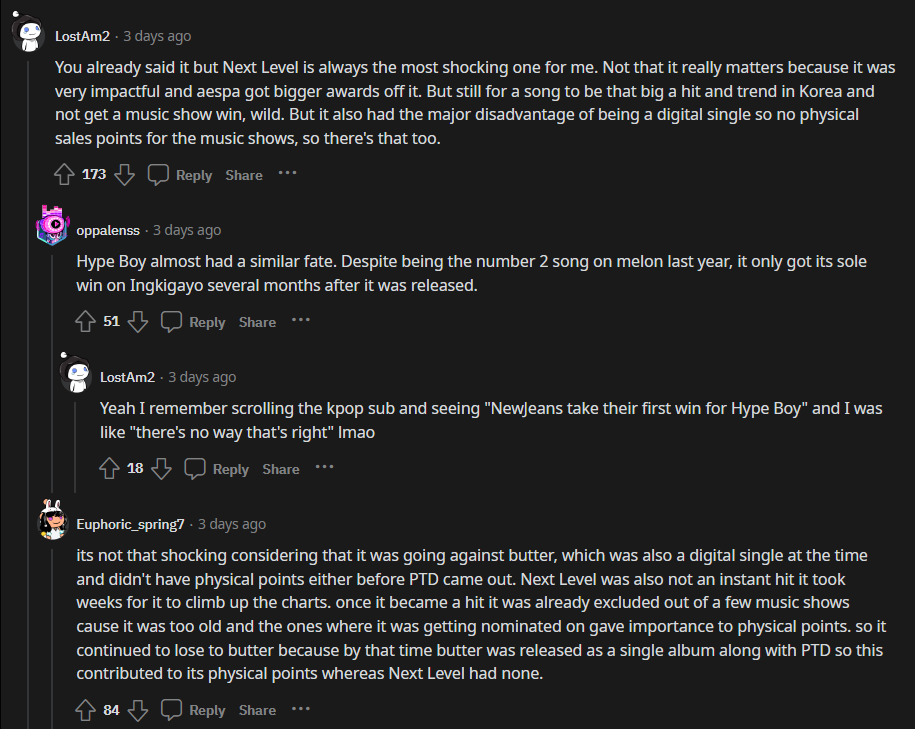Reply to LostAm2's top comment
Screen dimensions: 915x729
180,175
